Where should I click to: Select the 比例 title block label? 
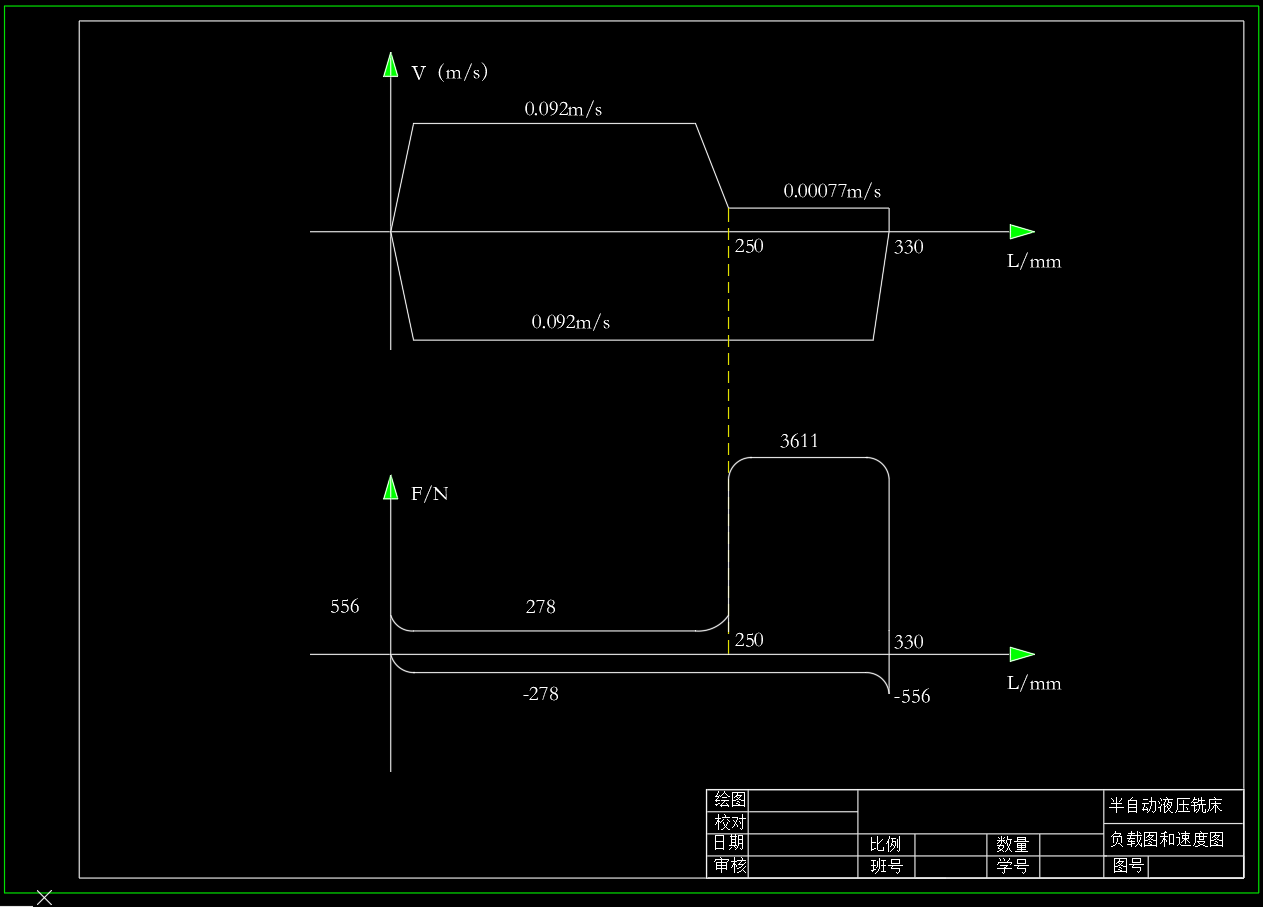click(886, 844)
